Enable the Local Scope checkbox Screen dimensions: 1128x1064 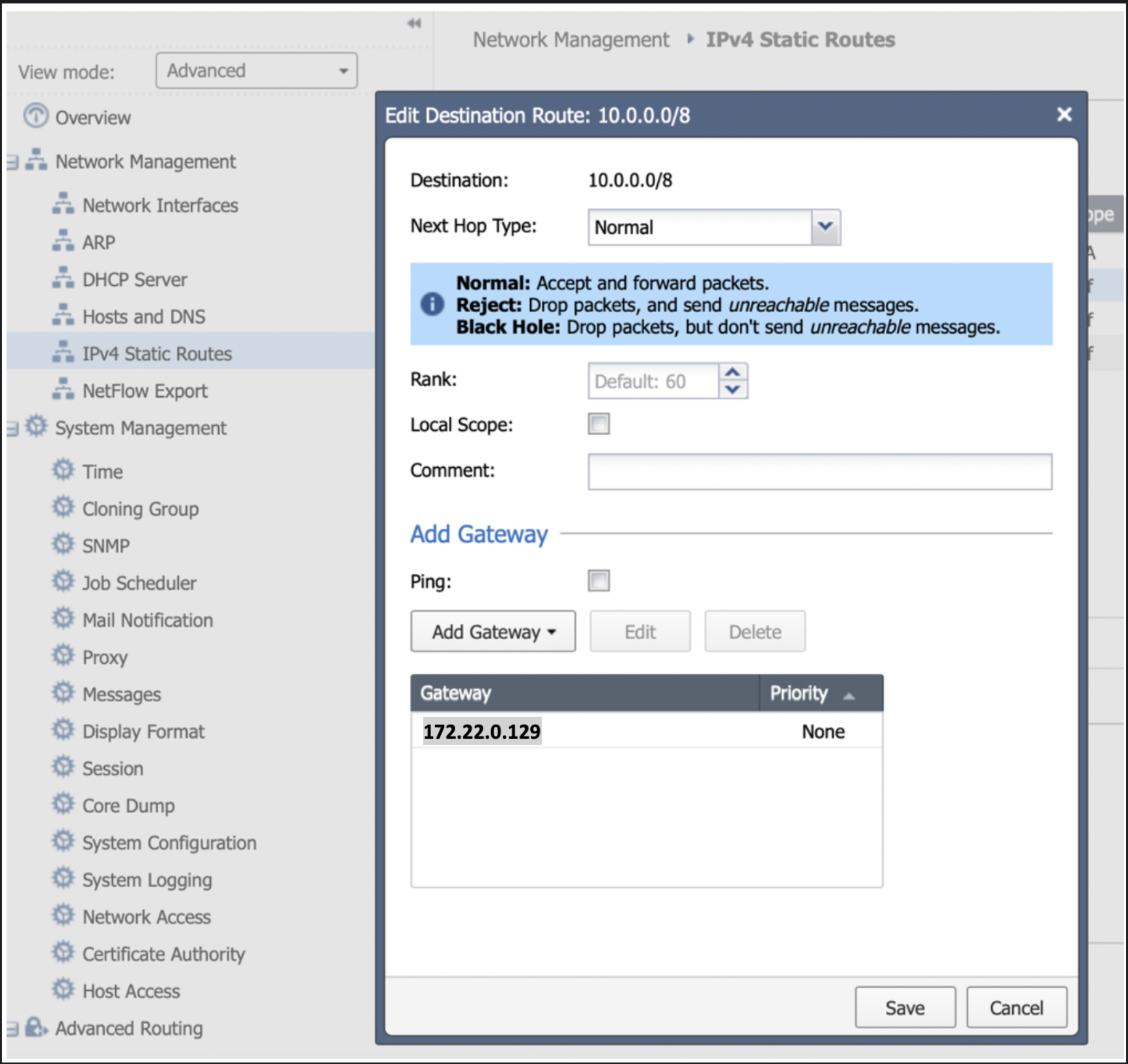point(598,424)
